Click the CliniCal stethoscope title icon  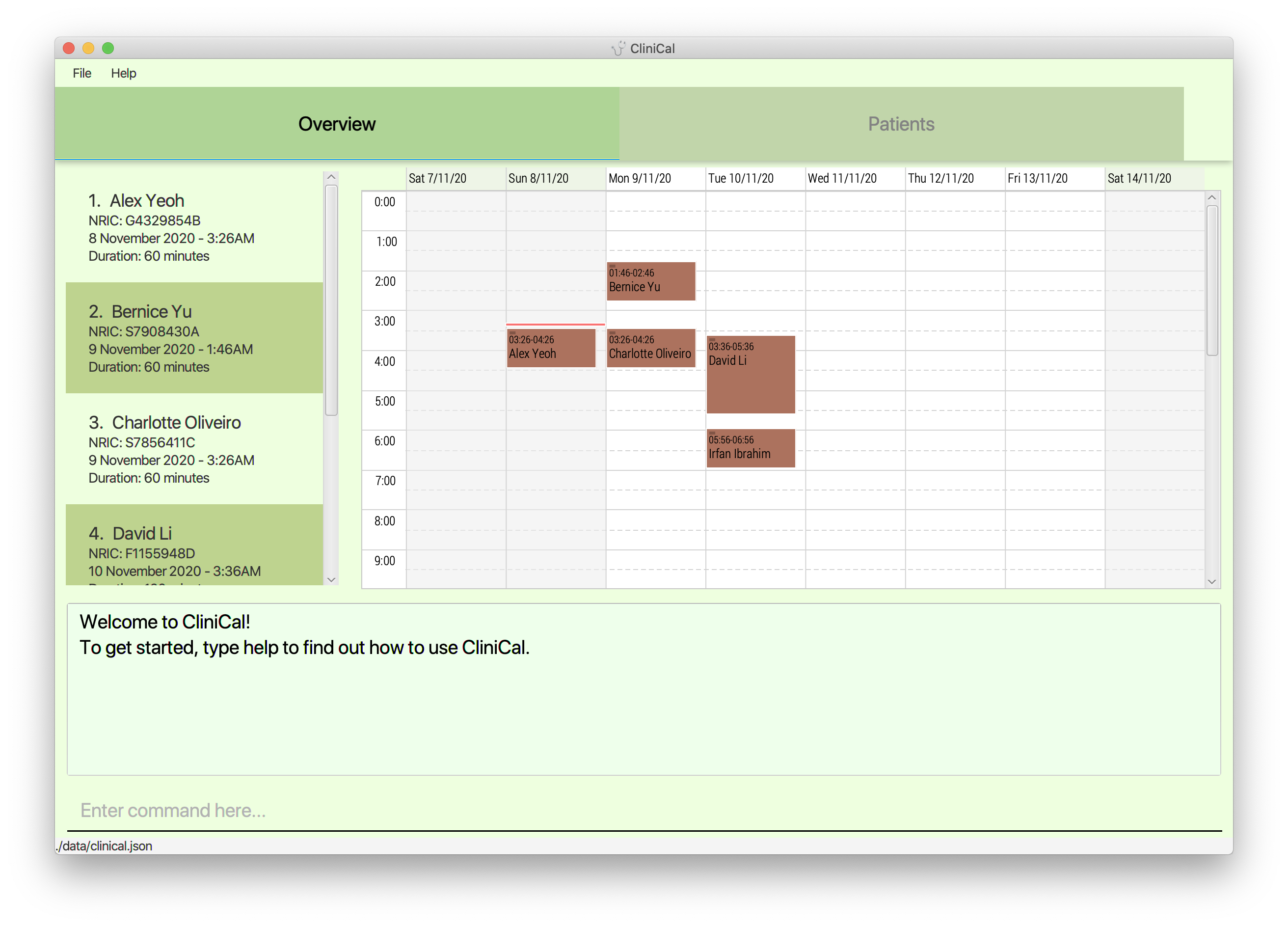pos(618,48)
